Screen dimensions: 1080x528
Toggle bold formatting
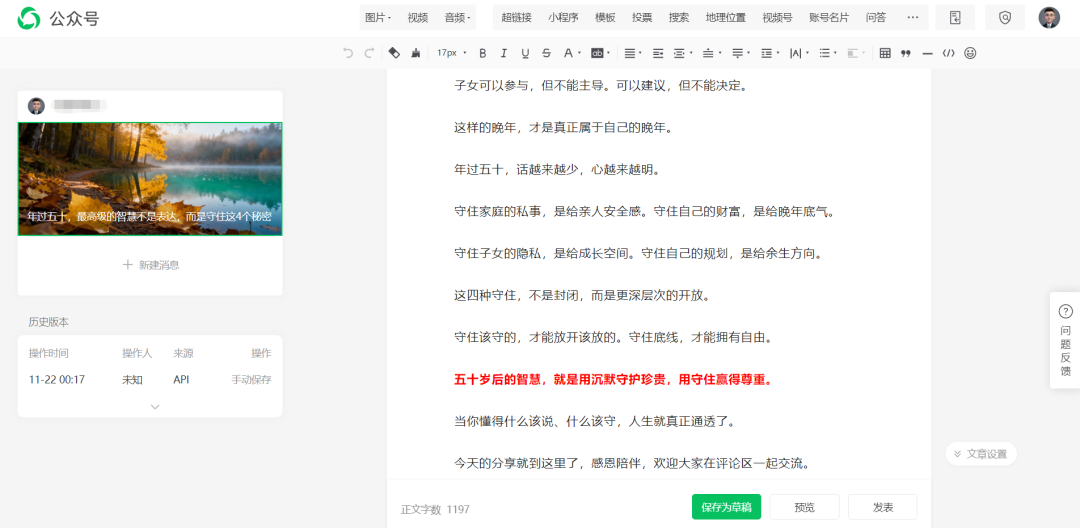point(482,53)
